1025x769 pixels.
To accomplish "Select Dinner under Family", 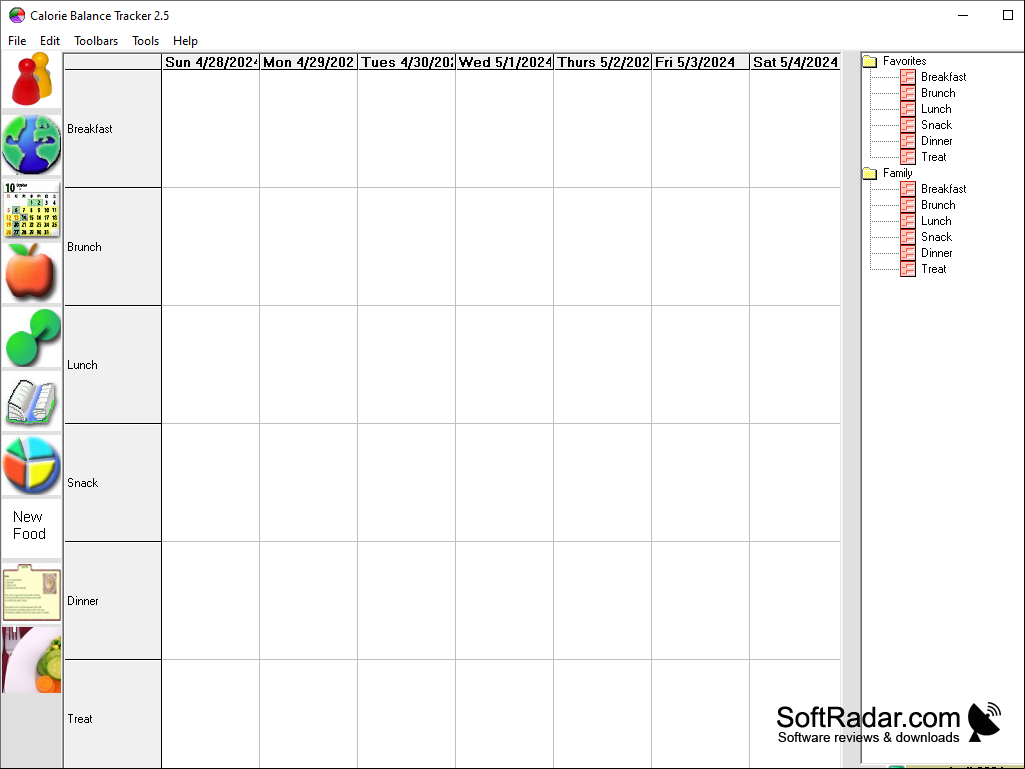I will click(x=937, y=252).
